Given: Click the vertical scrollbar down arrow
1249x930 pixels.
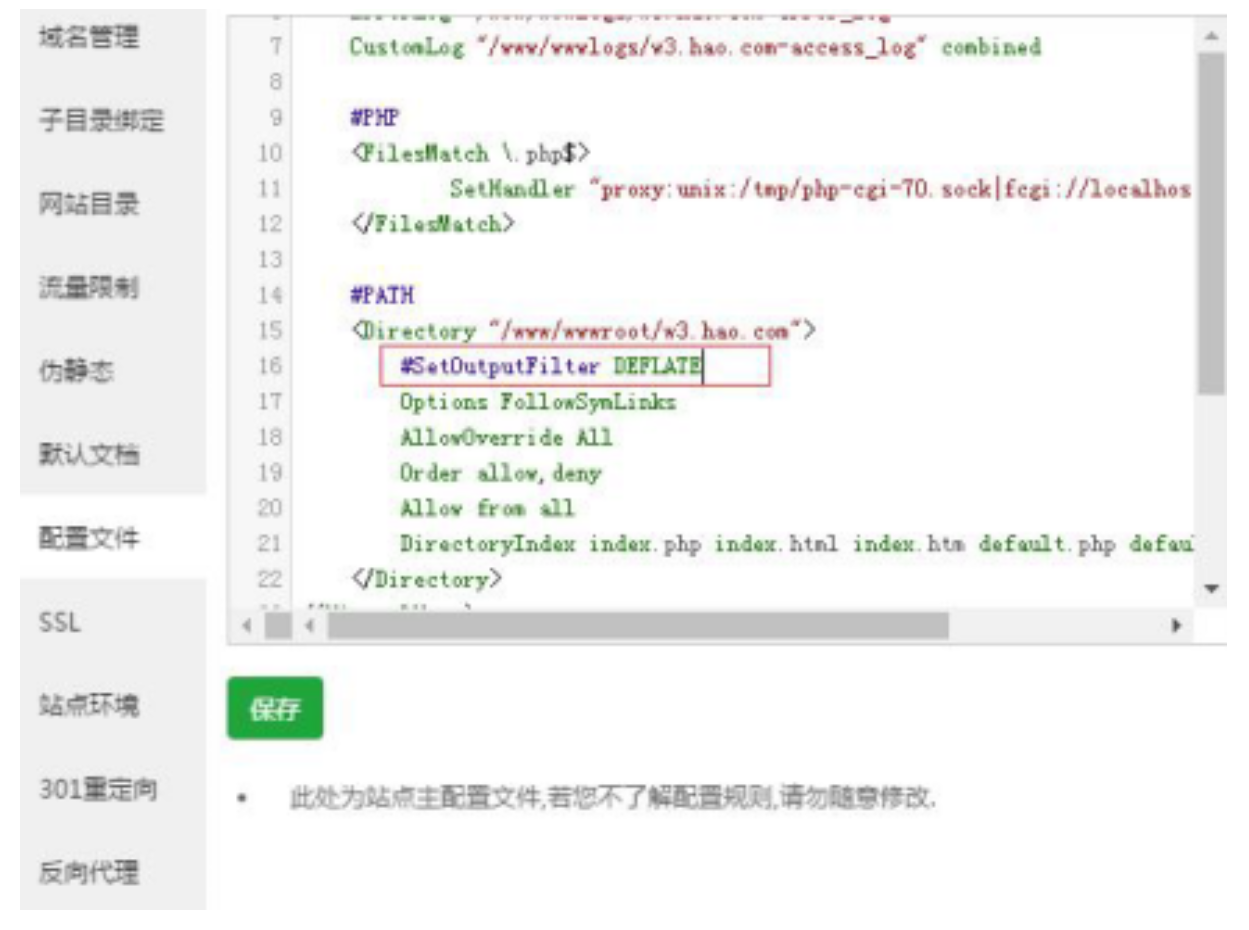Looking at the screenshot, I should tap(1212, 589).
